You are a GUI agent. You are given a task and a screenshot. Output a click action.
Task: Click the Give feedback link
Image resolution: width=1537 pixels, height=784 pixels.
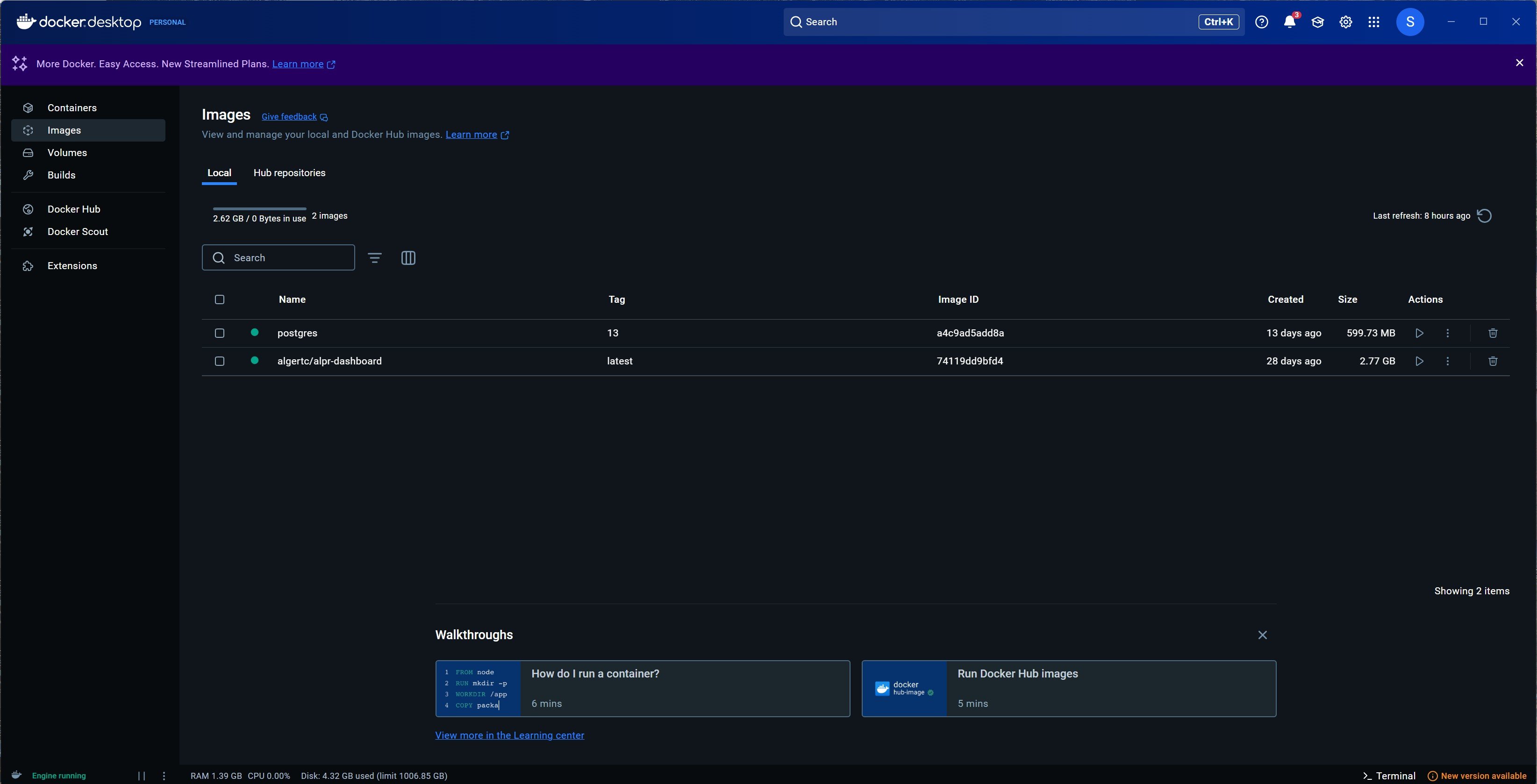tap(295, 117)
